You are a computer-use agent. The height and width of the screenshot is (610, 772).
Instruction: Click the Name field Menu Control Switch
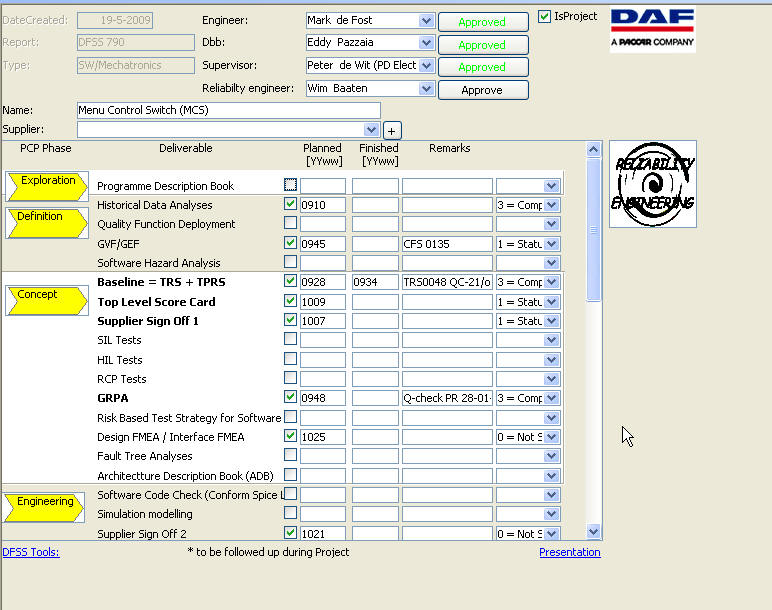coord(229,110)
